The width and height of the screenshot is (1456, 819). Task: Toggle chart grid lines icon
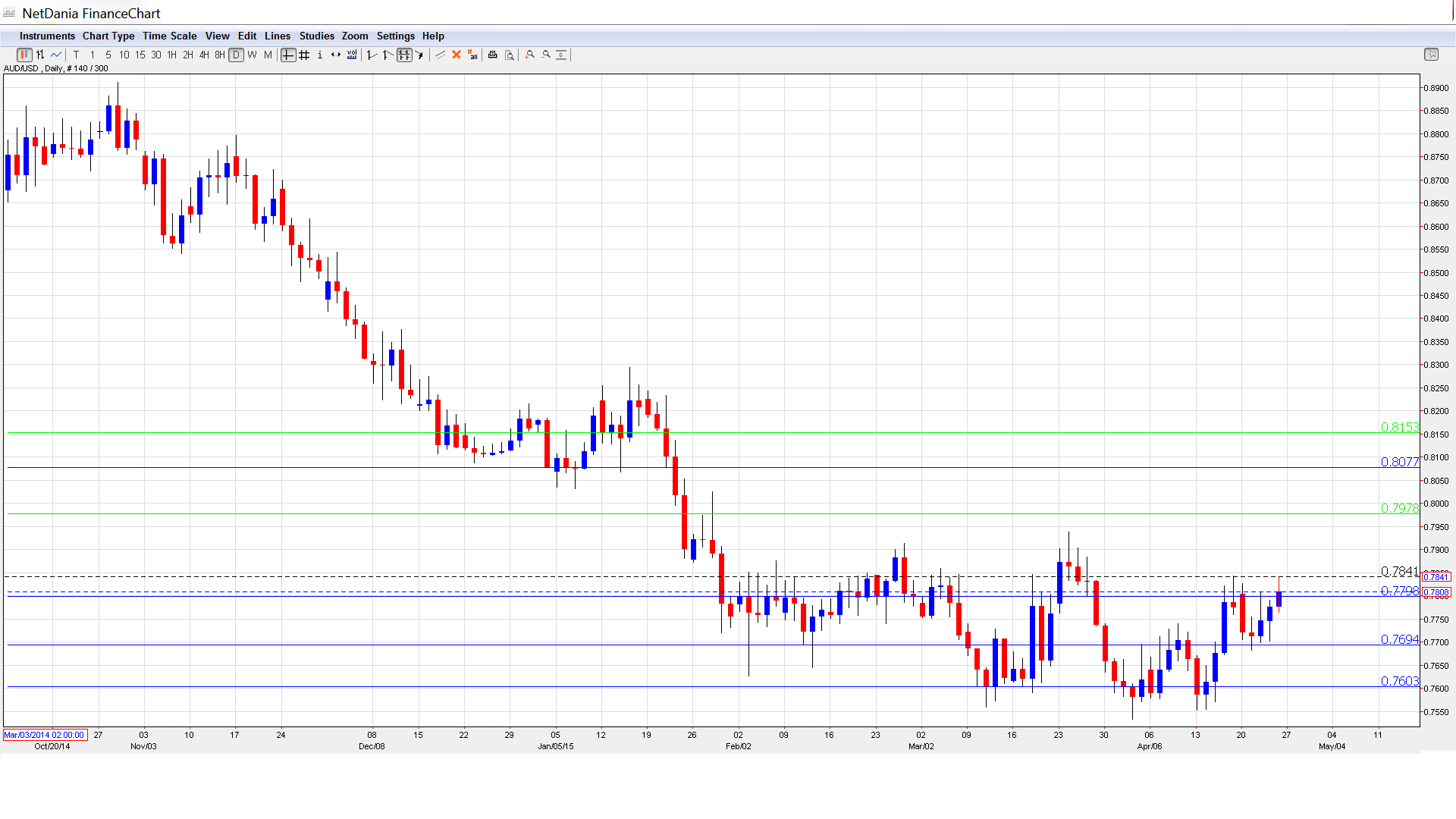(x=304, y=55)
